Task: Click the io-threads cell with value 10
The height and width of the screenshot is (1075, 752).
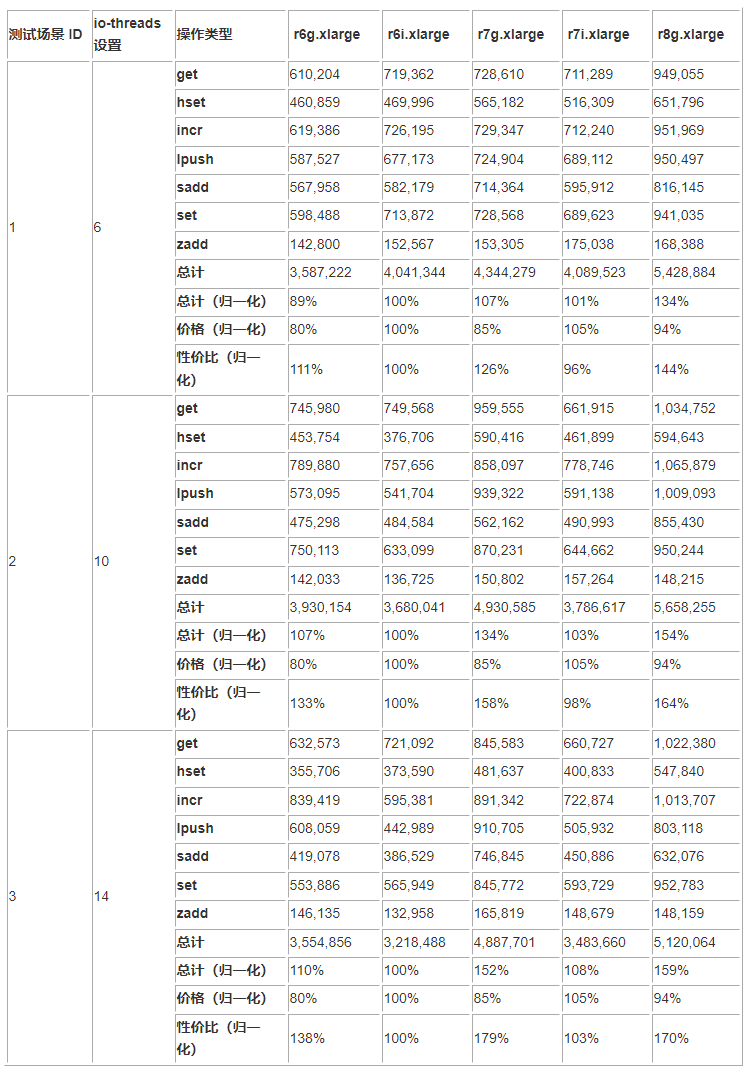Action: click(101, 561)
